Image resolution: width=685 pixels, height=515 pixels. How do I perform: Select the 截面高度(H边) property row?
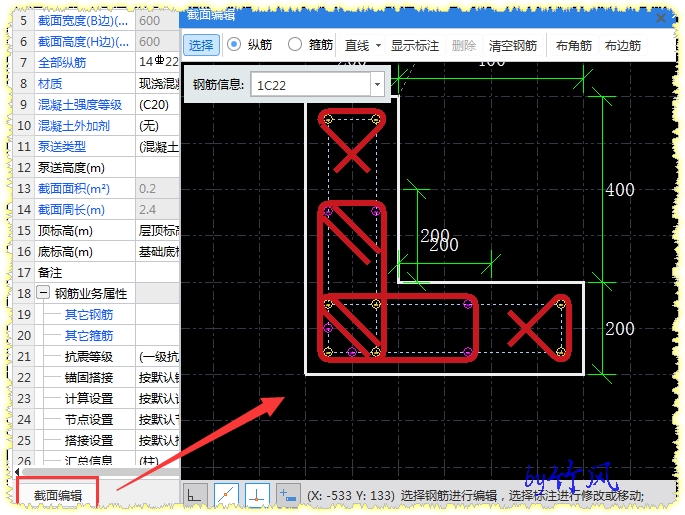pyautogui.click(x=96, y=41)
